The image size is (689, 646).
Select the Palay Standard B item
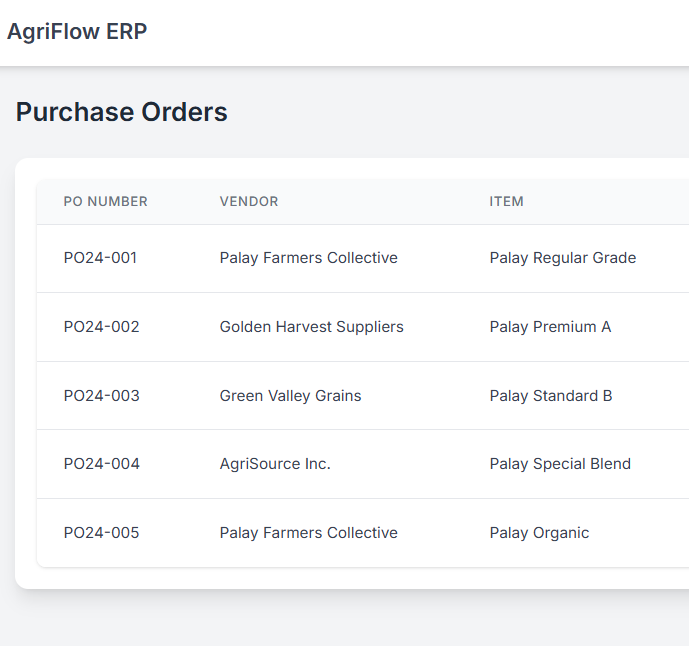pos(551,396)
